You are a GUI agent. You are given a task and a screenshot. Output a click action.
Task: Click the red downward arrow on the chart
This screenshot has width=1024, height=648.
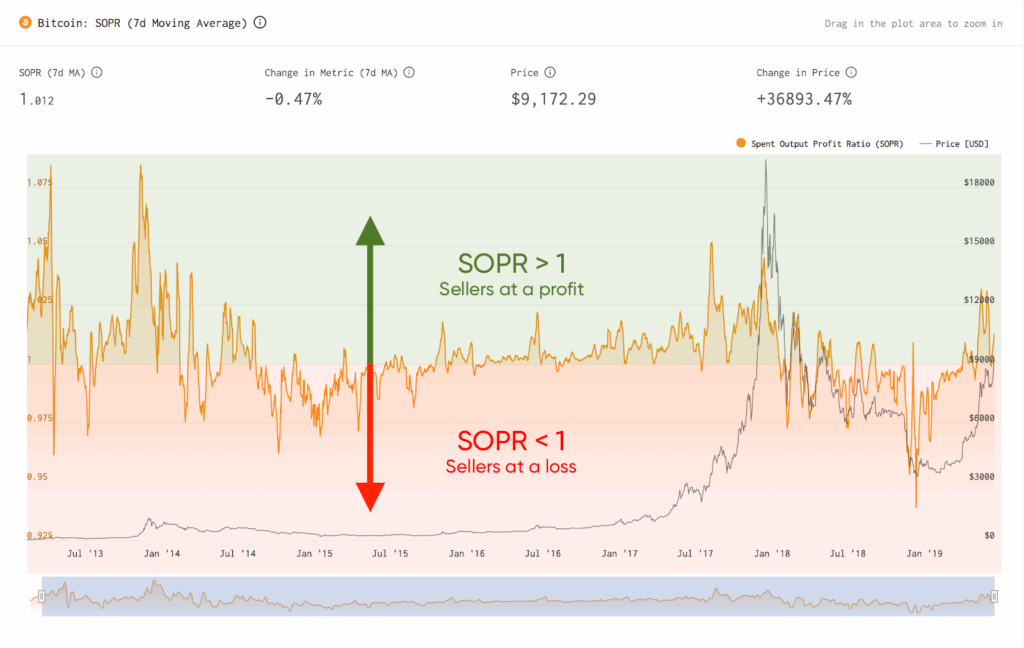370,438
